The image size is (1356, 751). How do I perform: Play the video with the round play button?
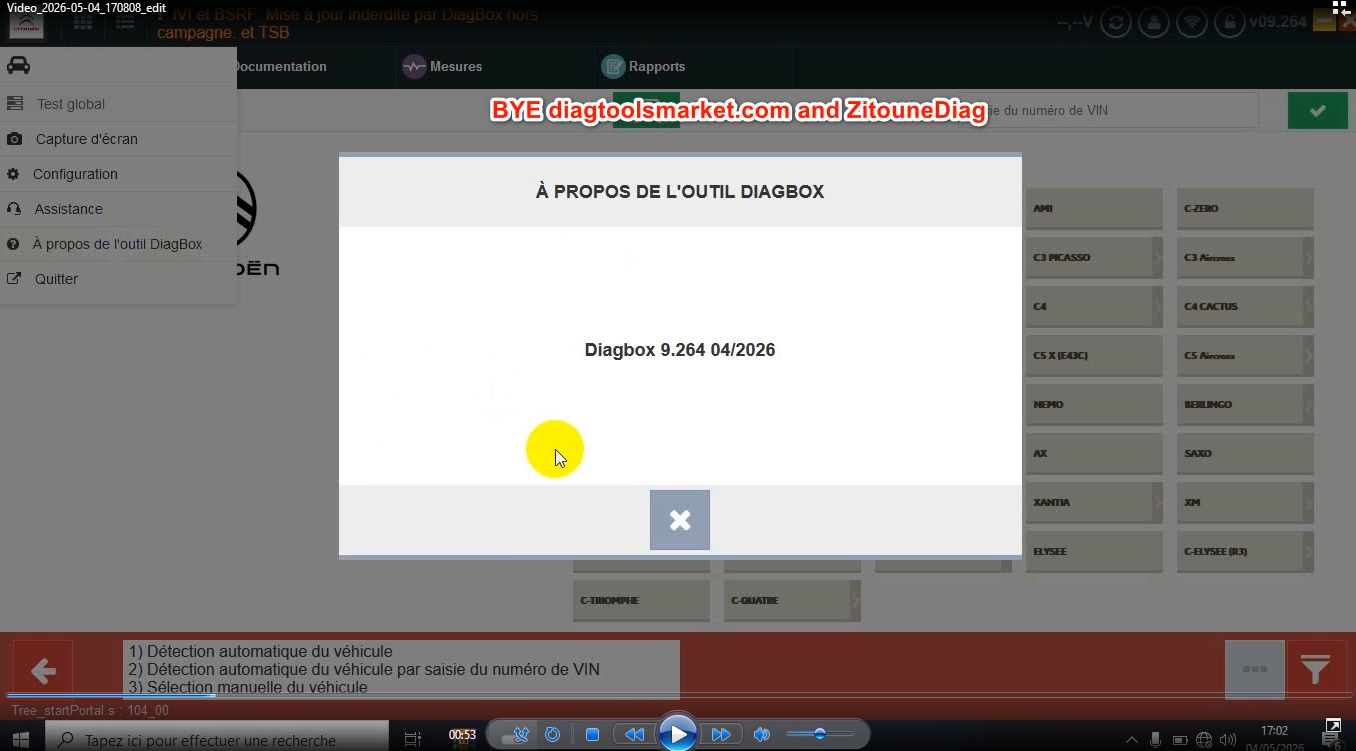[678, 735]
